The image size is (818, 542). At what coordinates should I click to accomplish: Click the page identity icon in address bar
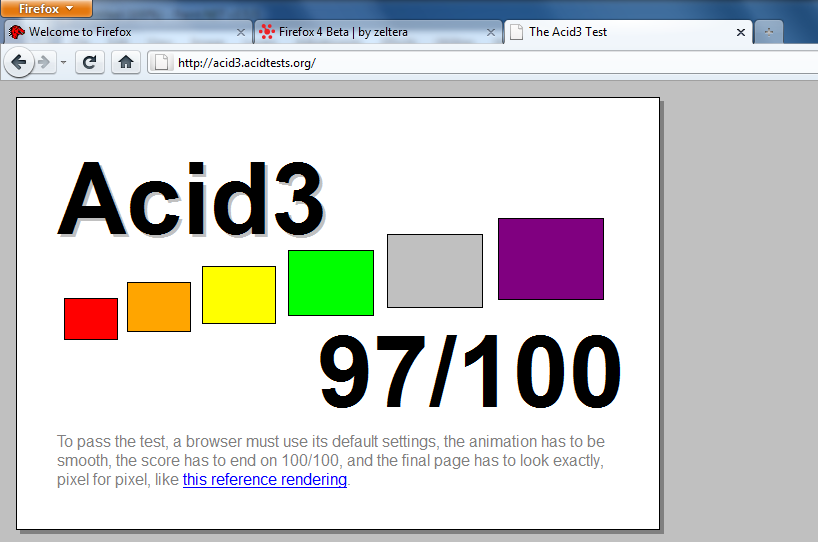click(x=162, y=63)
